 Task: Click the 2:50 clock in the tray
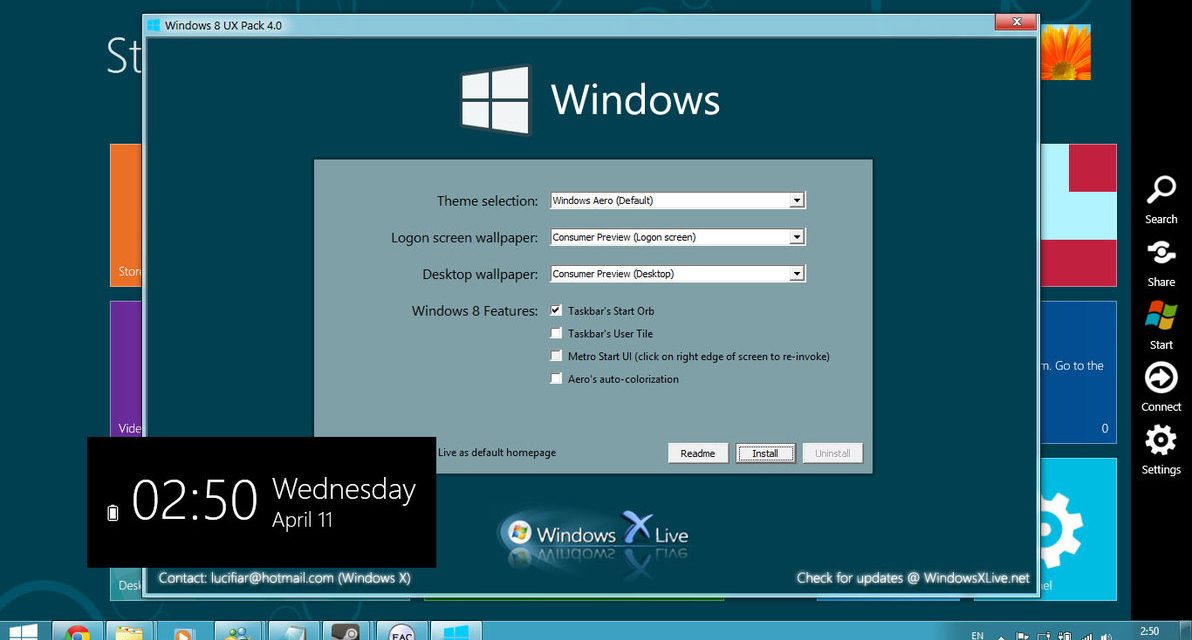coord(1150,630)
